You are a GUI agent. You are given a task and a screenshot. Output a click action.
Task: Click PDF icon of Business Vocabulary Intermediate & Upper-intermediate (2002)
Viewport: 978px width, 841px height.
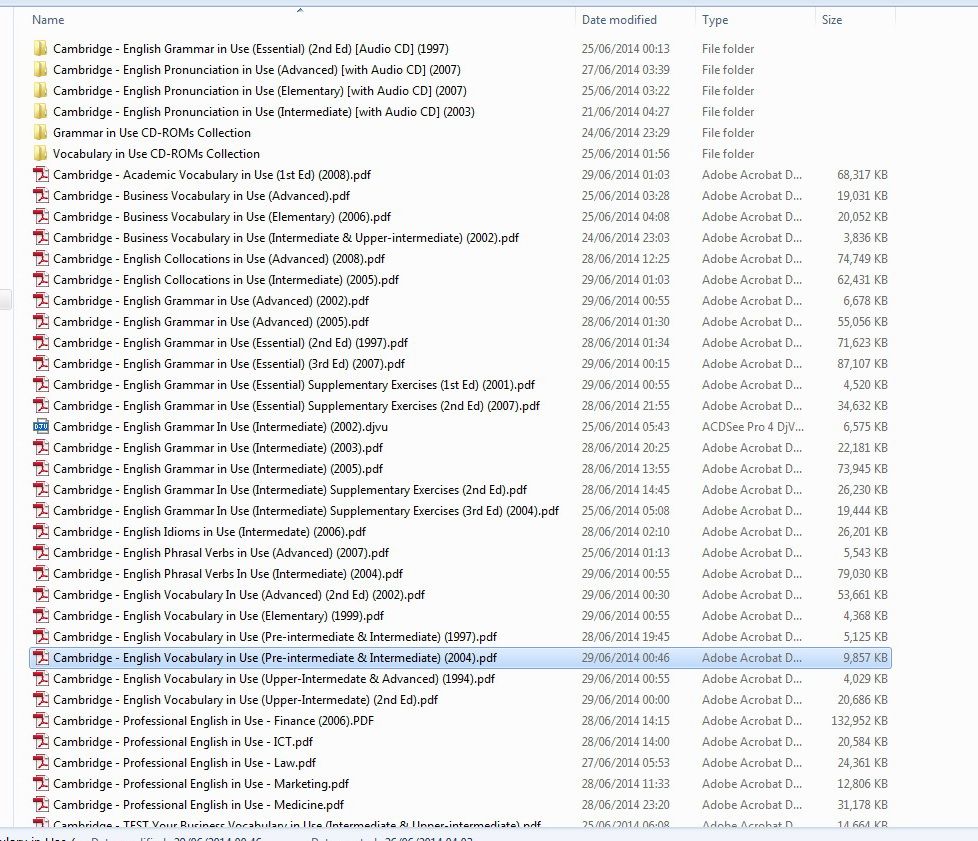[x=41, y=238]
